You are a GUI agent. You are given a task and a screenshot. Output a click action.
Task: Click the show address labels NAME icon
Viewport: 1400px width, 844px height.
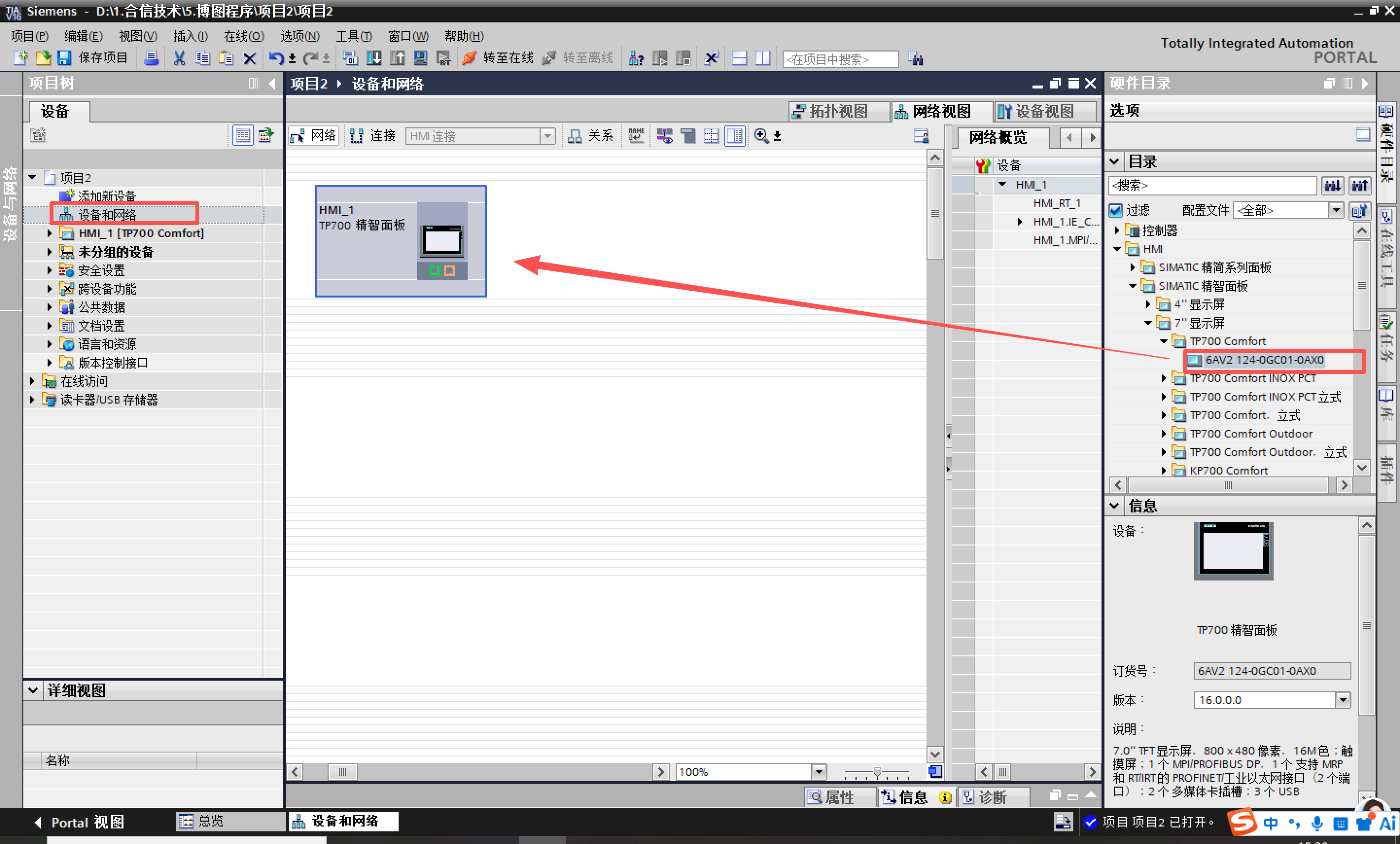pyautogui.click(x=636, y=136)
